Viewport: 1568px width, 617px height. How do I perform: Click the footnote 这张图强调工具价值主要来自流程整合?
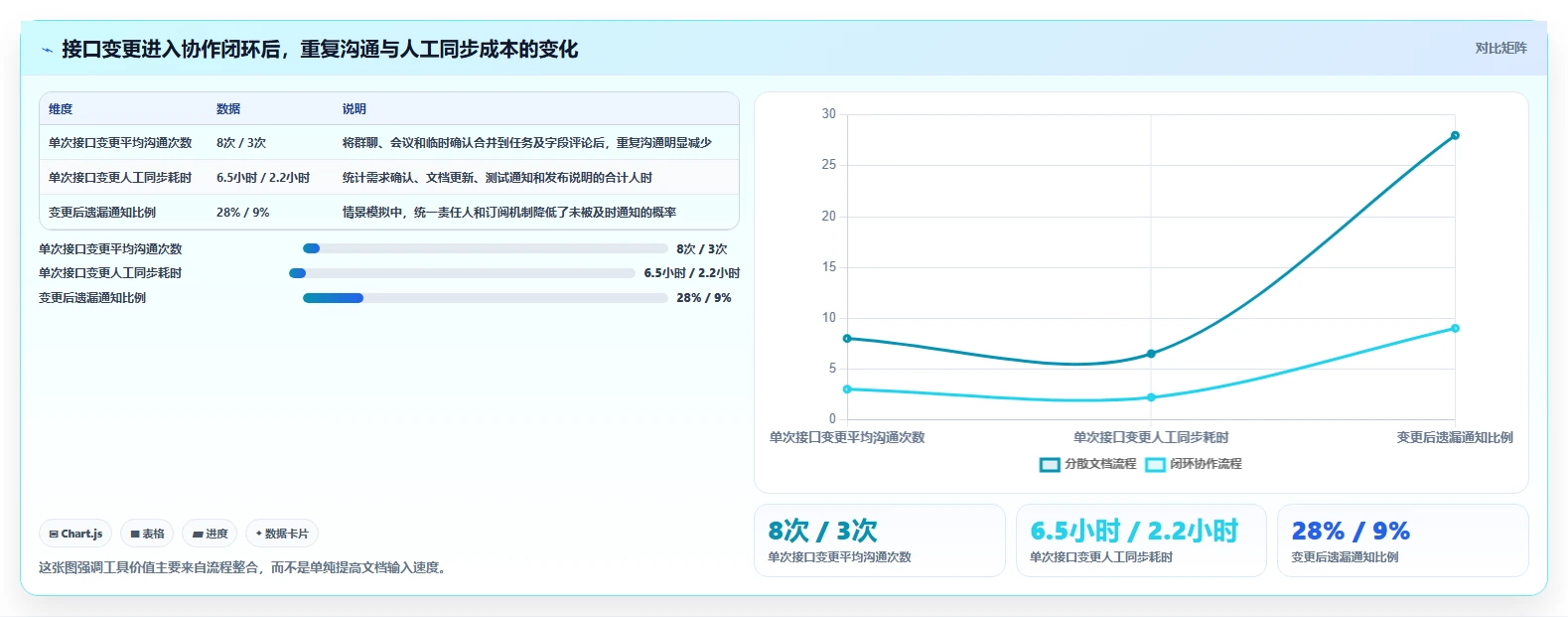(x=244, y=567)
